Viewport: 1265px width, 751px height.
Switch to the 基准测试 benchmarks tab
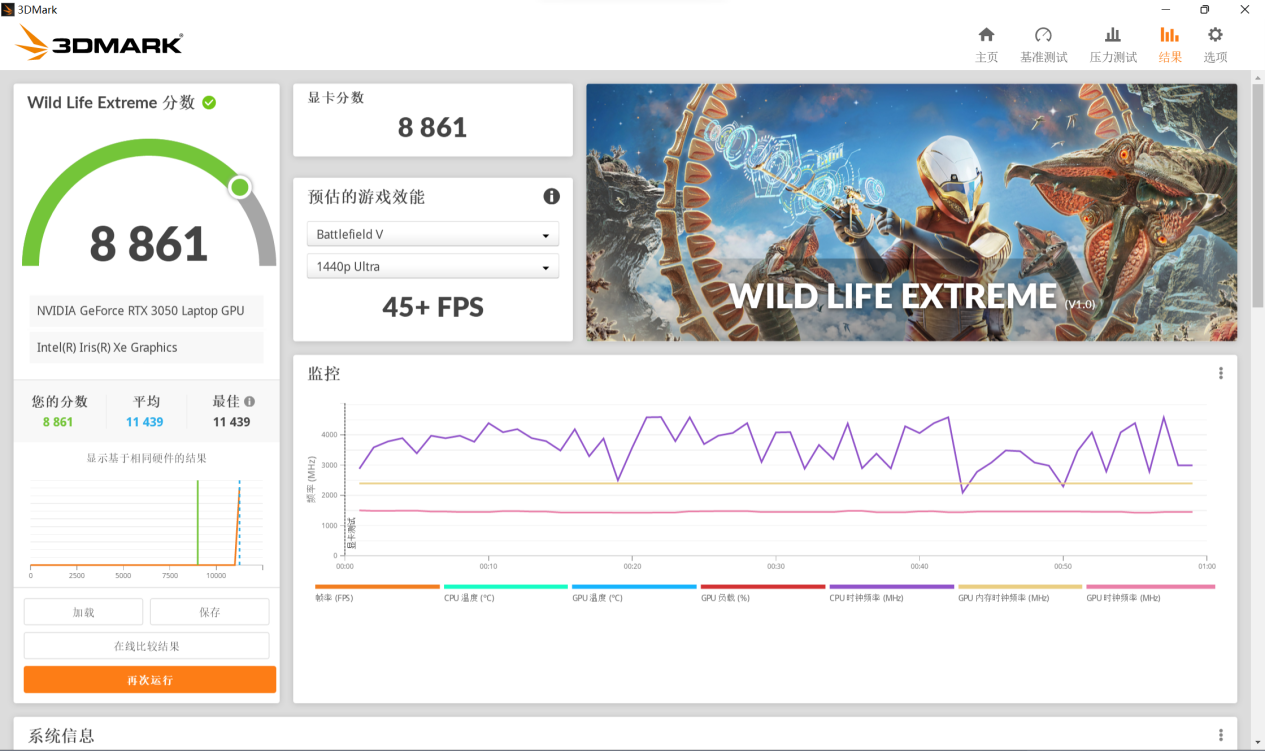point(1043,45)
